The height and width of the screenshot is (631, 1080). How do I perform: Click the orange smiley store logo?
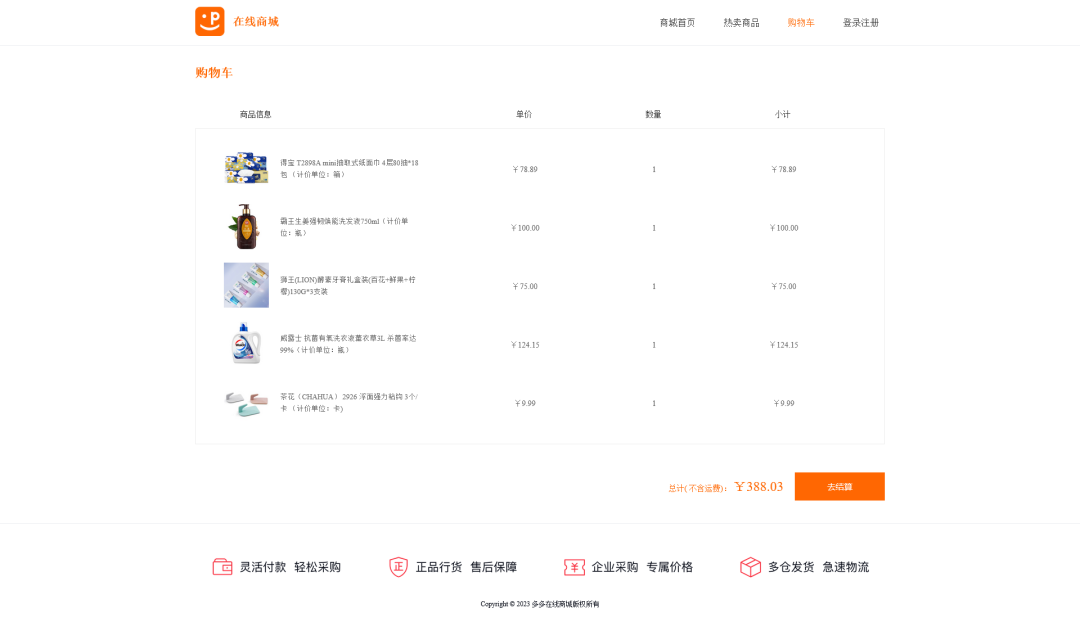point(209,21)
